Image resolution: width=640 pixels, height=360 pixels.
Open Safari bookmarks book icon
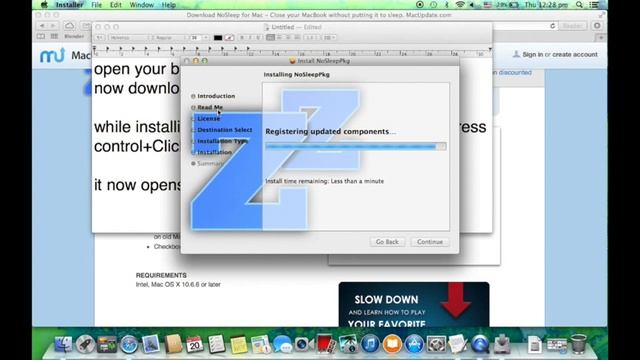pos(41,36)
